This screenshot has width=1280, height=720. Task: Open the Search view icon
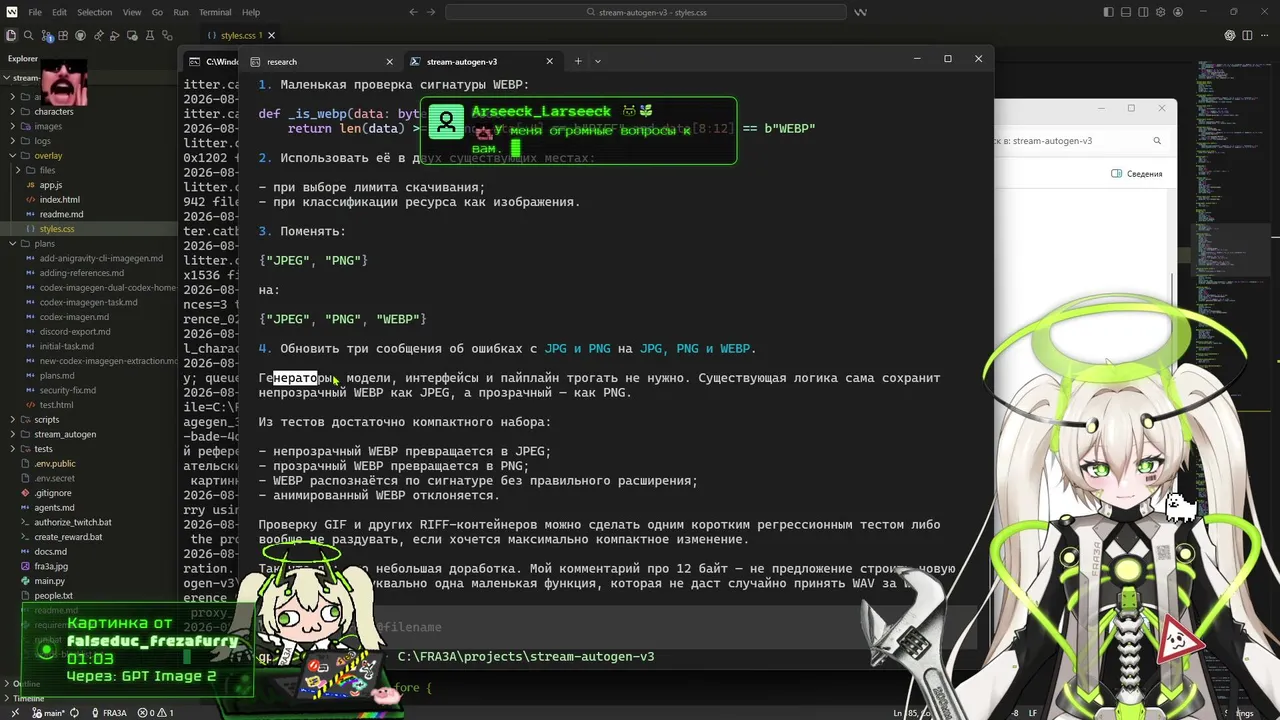pyautogui.click(x=29, y=35)
